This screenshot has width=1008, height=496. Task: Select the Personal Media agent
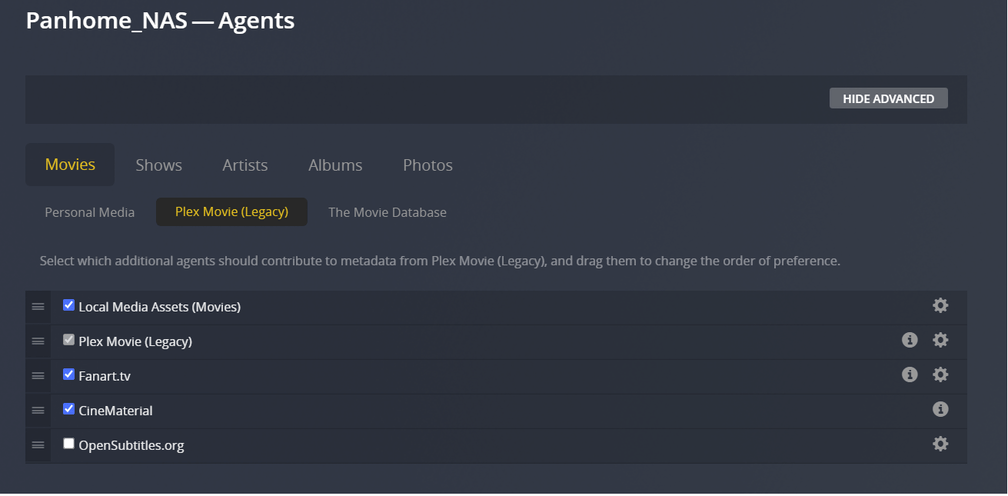point(90,212)
